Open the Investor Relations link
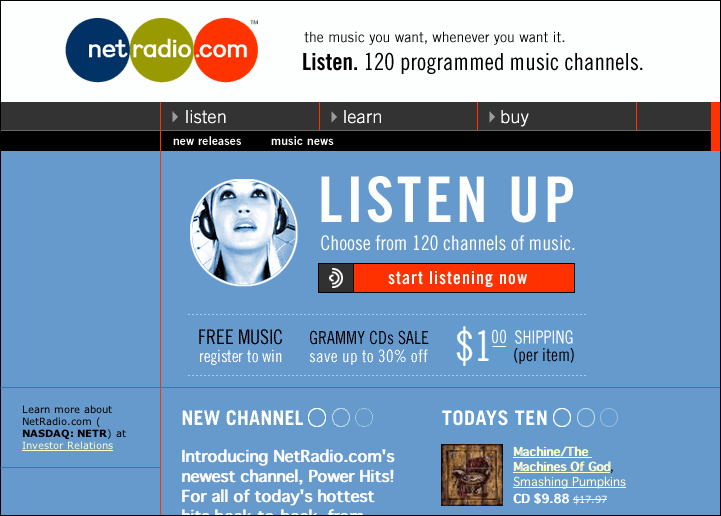721x516 pixels. pyautogui.click(x=68, y=446)
